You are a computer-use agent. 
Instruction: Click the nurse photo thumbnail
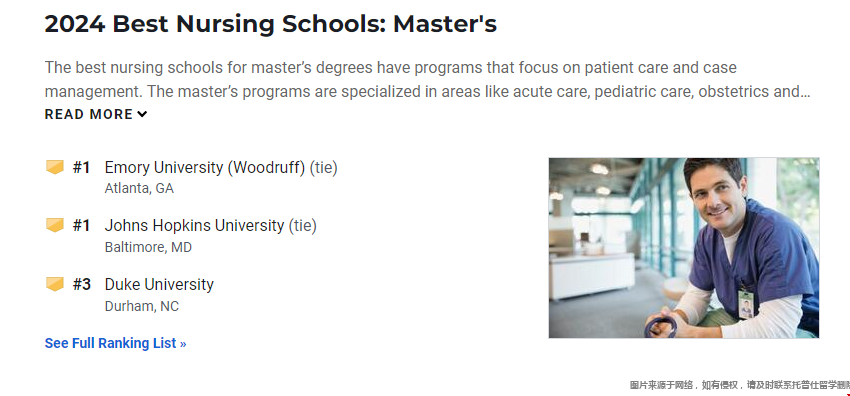coord(684,248)
